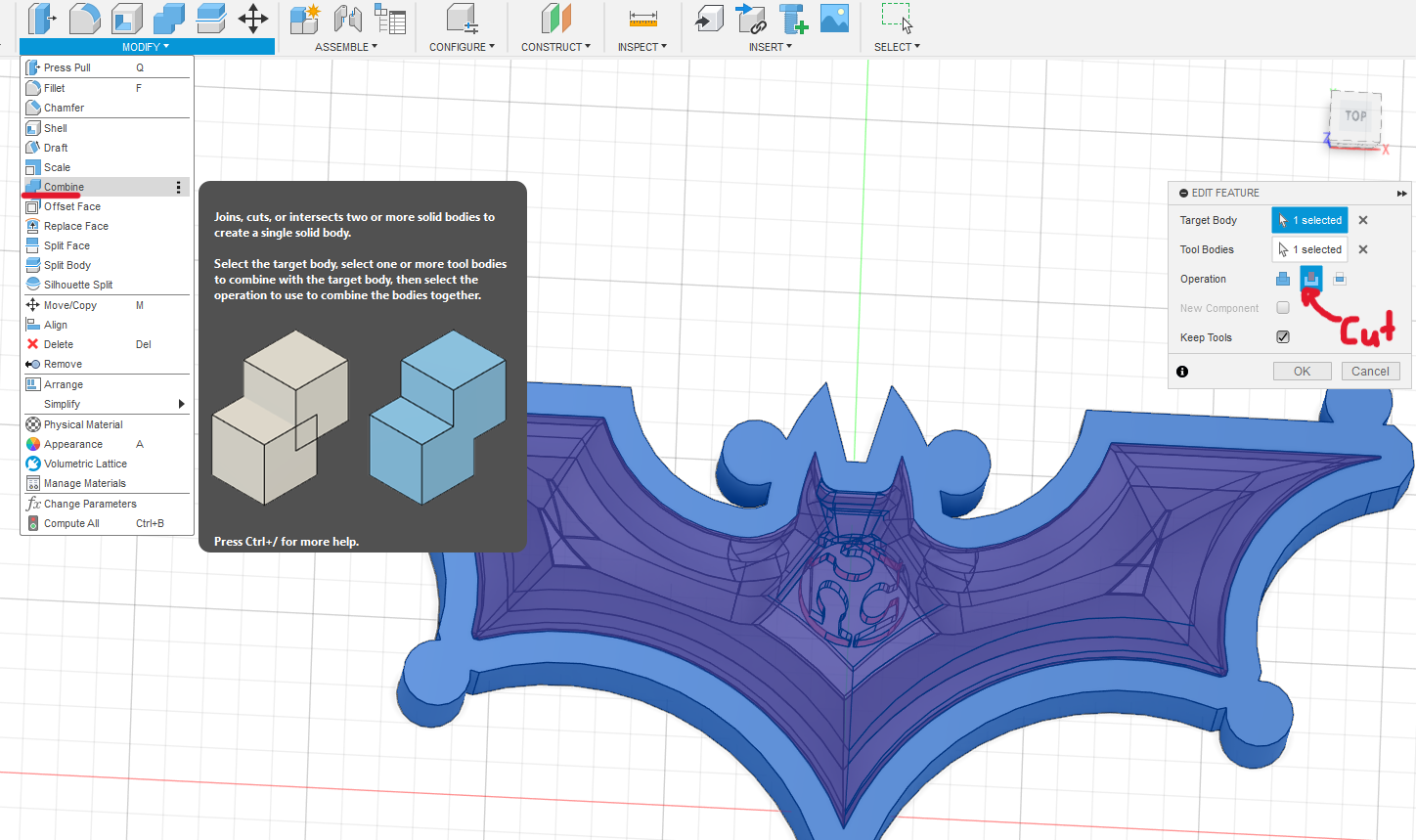Viewport: 1416px width, 840px height.
Task: Click the Measure ruler icon
Action: (642, 18)
